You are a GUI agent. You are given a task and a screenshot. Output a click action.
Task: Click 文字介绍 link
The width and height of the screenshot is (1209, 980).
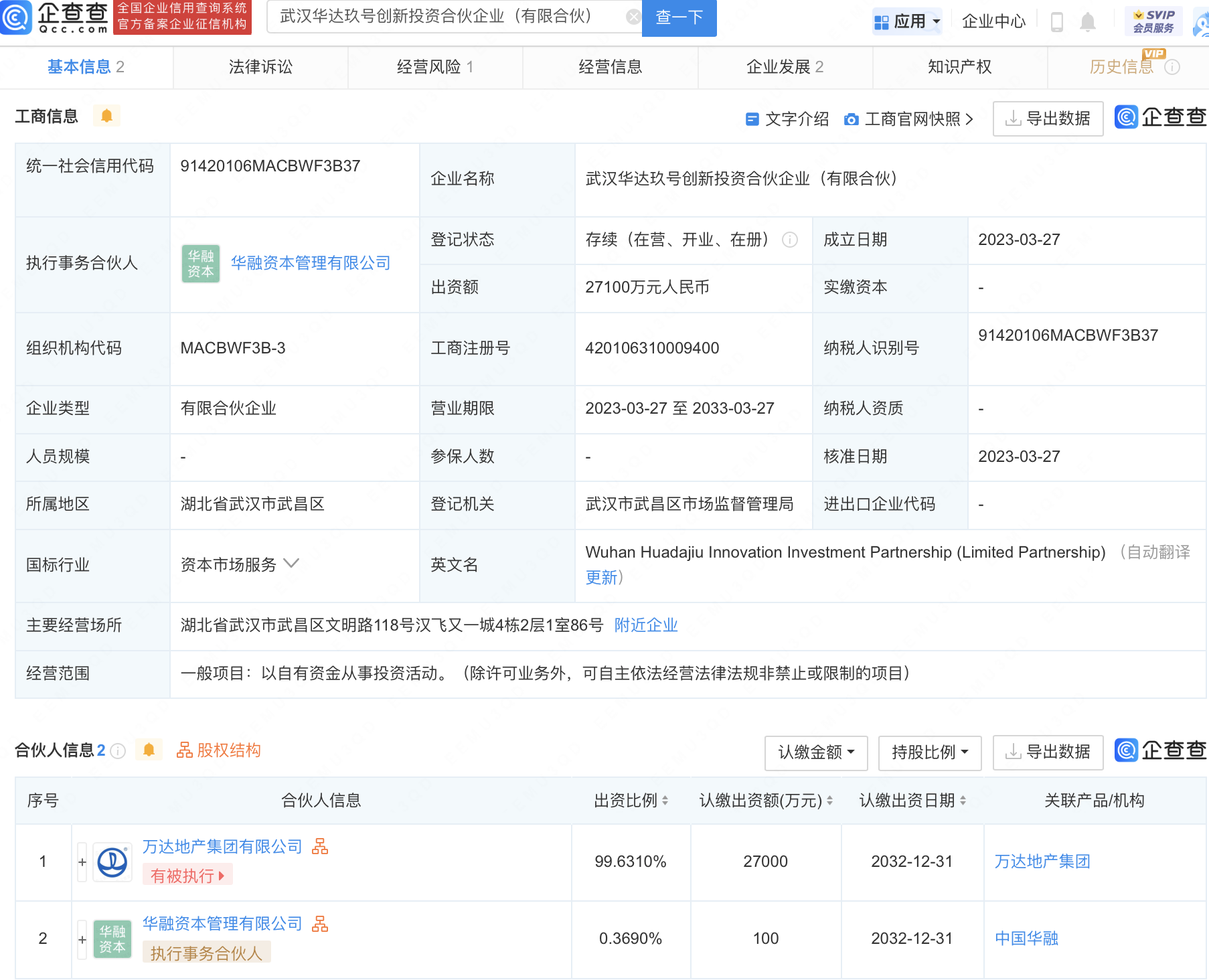pos(787,119)
